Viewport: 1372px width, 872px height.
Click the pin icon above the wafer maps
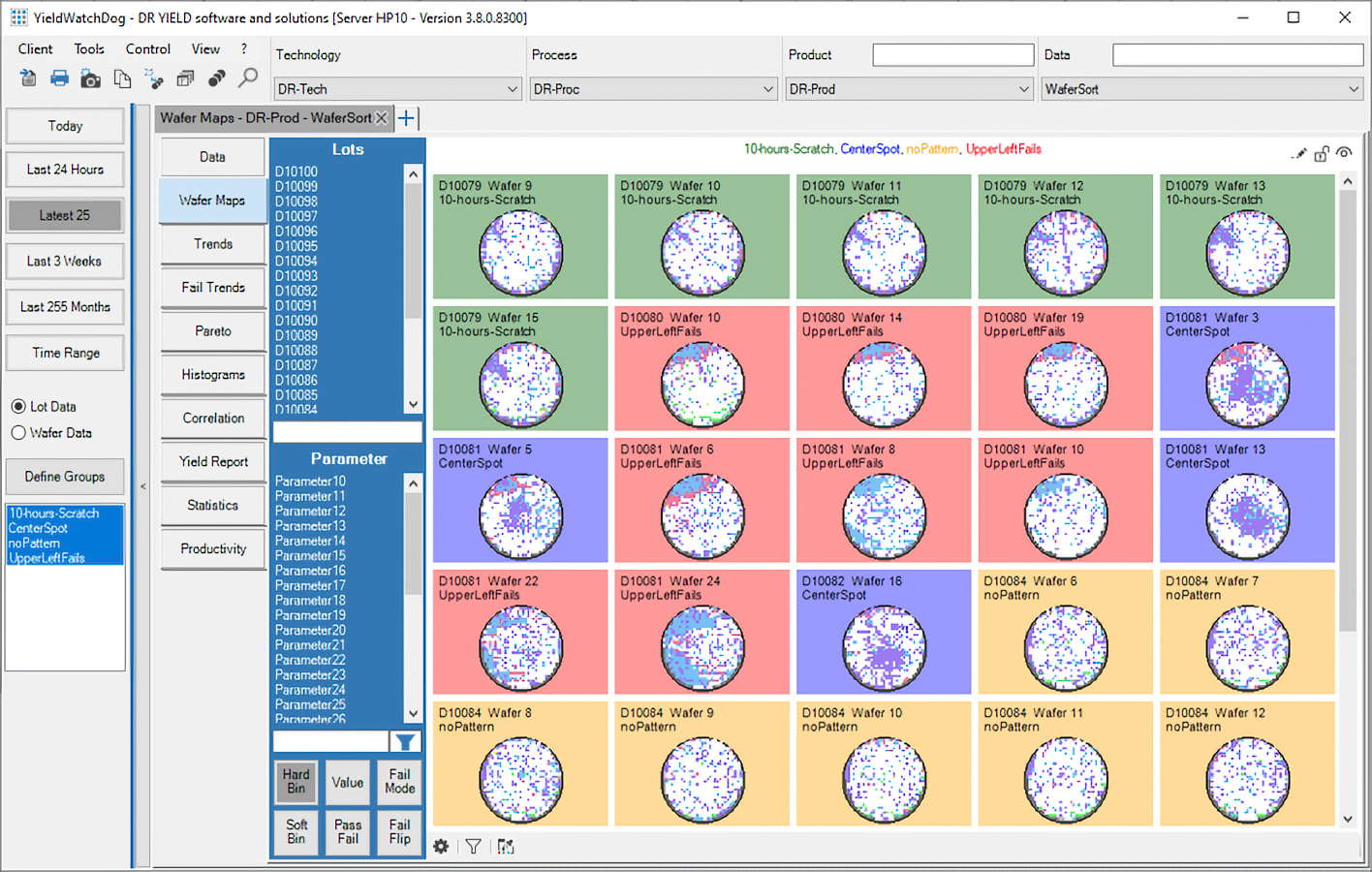pos(1299,153)
